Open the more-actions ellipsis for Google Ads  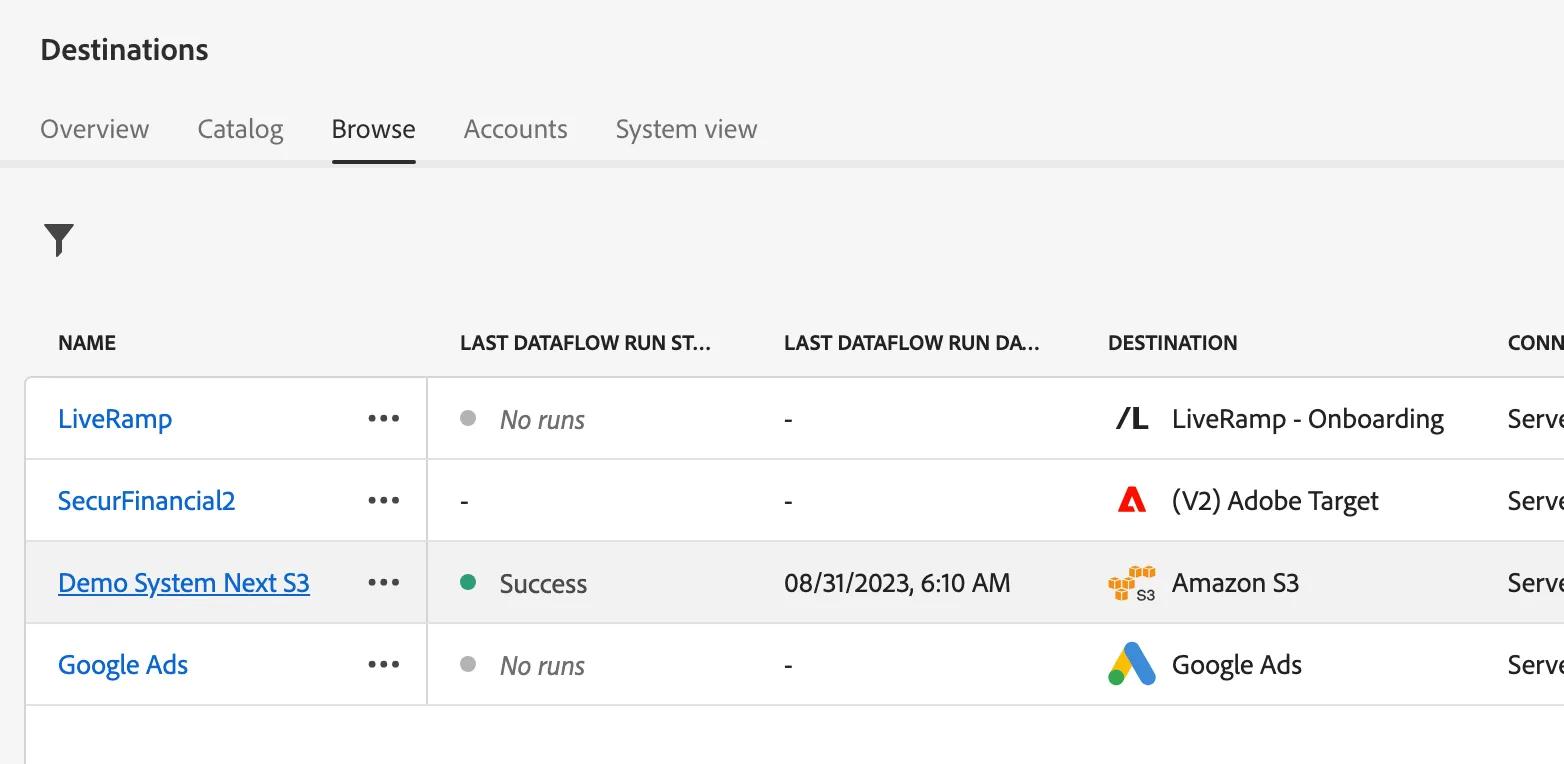pyautogui.click(x=384, y=665)
